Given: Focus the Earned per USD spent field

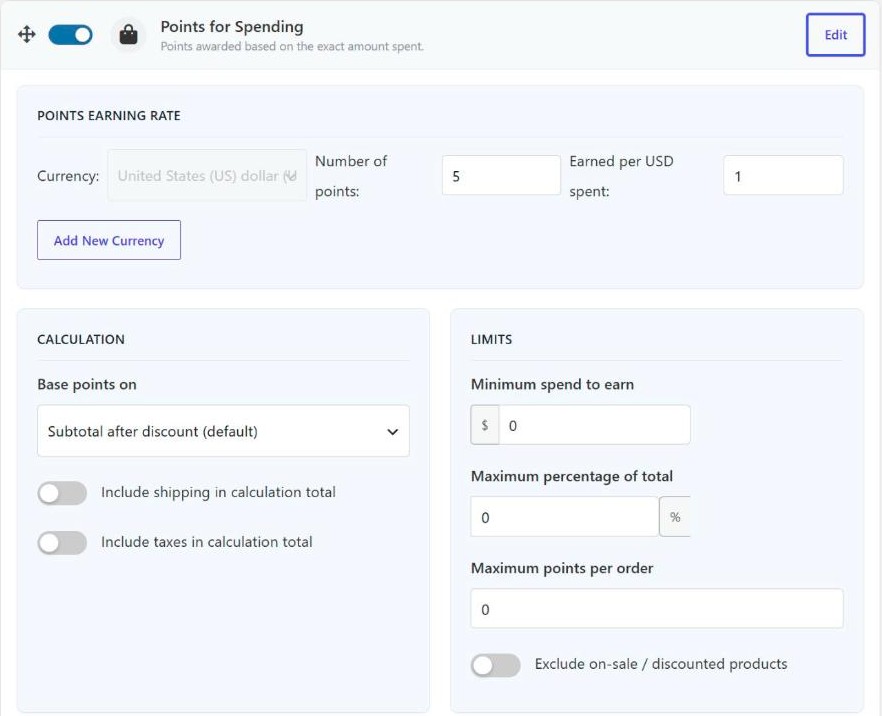Looking at the screenshot, I should [783, 175].
